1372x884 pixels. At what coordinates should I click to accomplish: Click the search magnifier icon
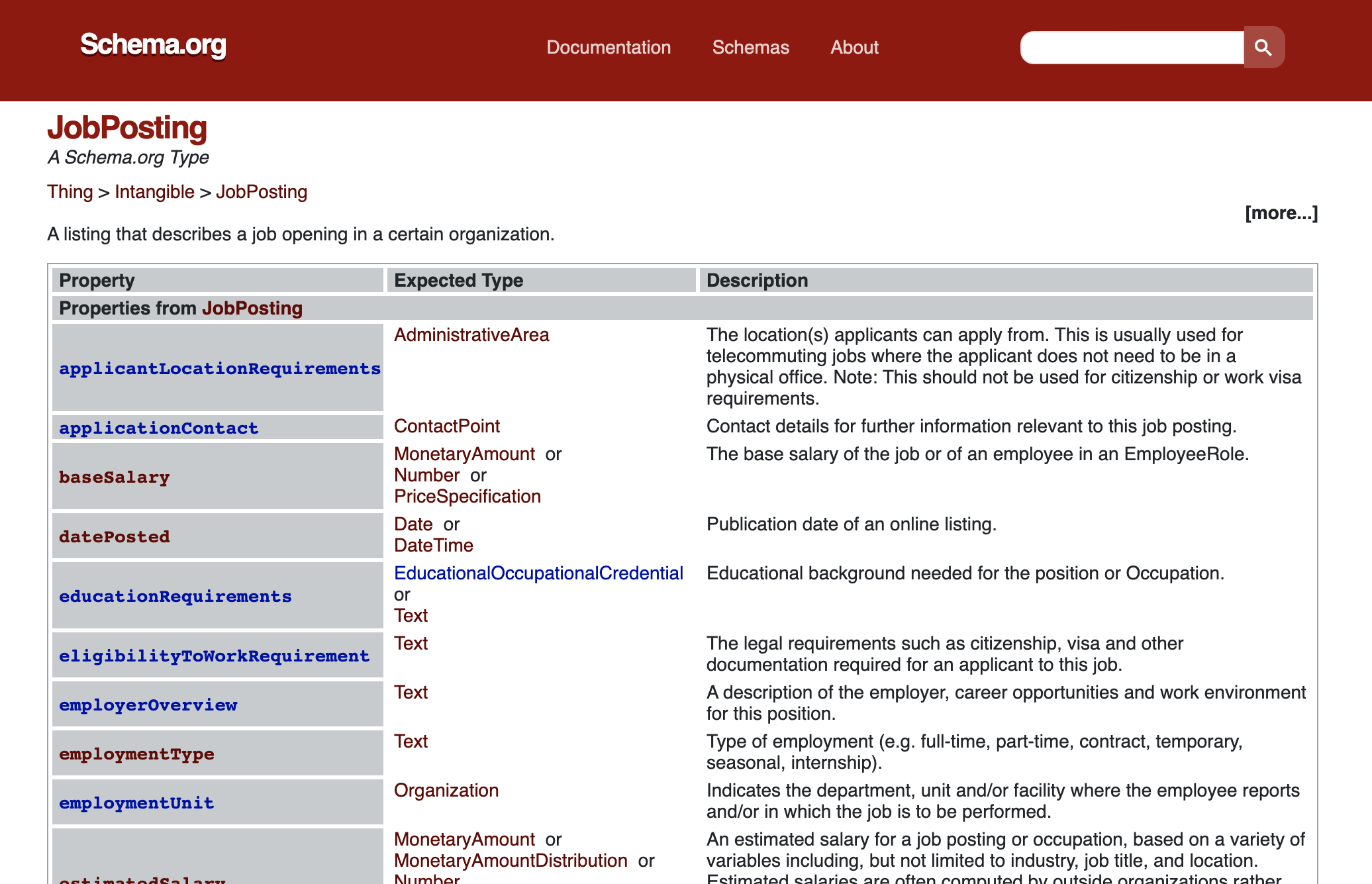click(x=1263, y=47)
